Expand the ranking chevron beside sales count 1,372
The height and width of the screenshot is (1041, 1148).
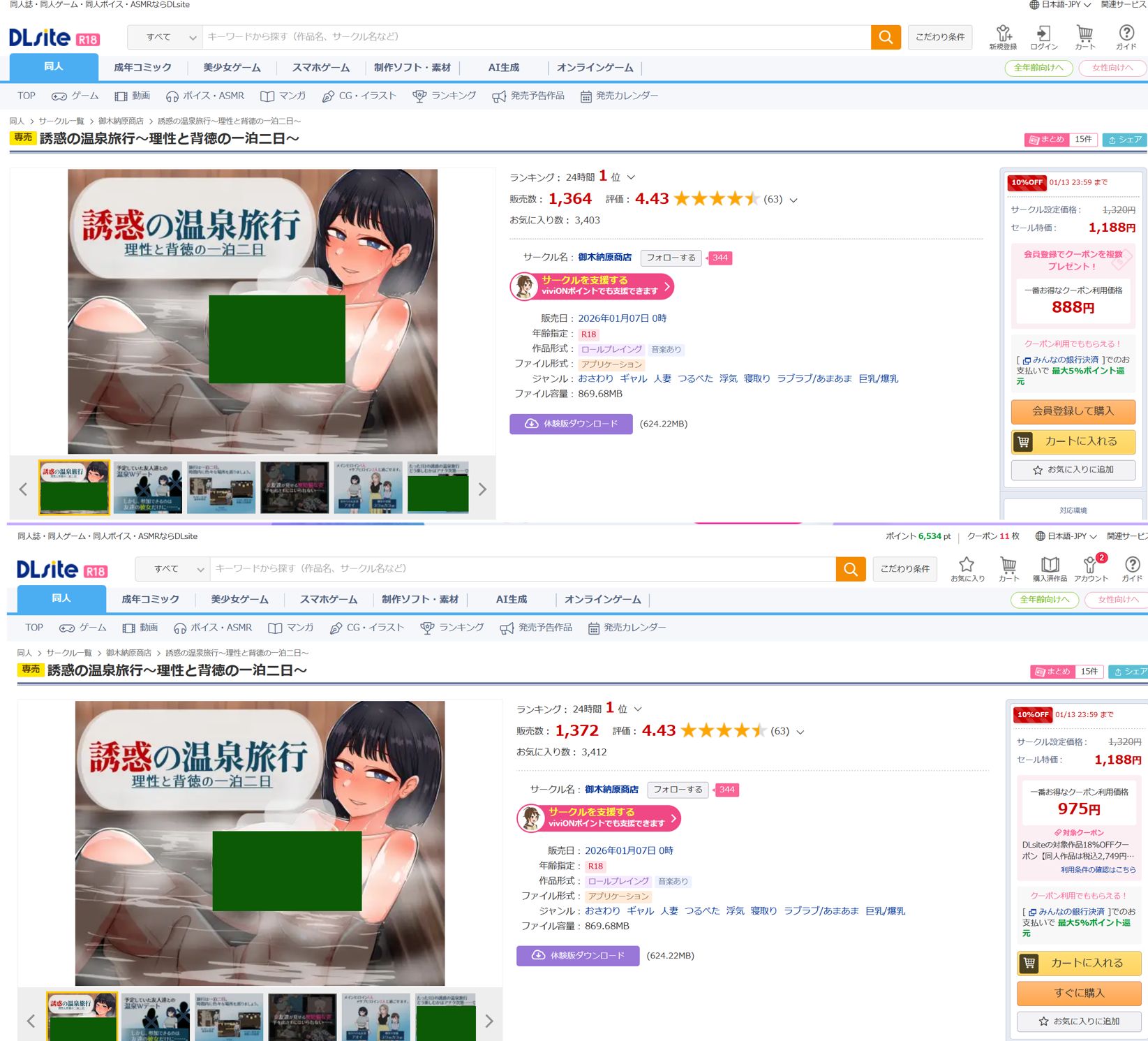point(638,709)
